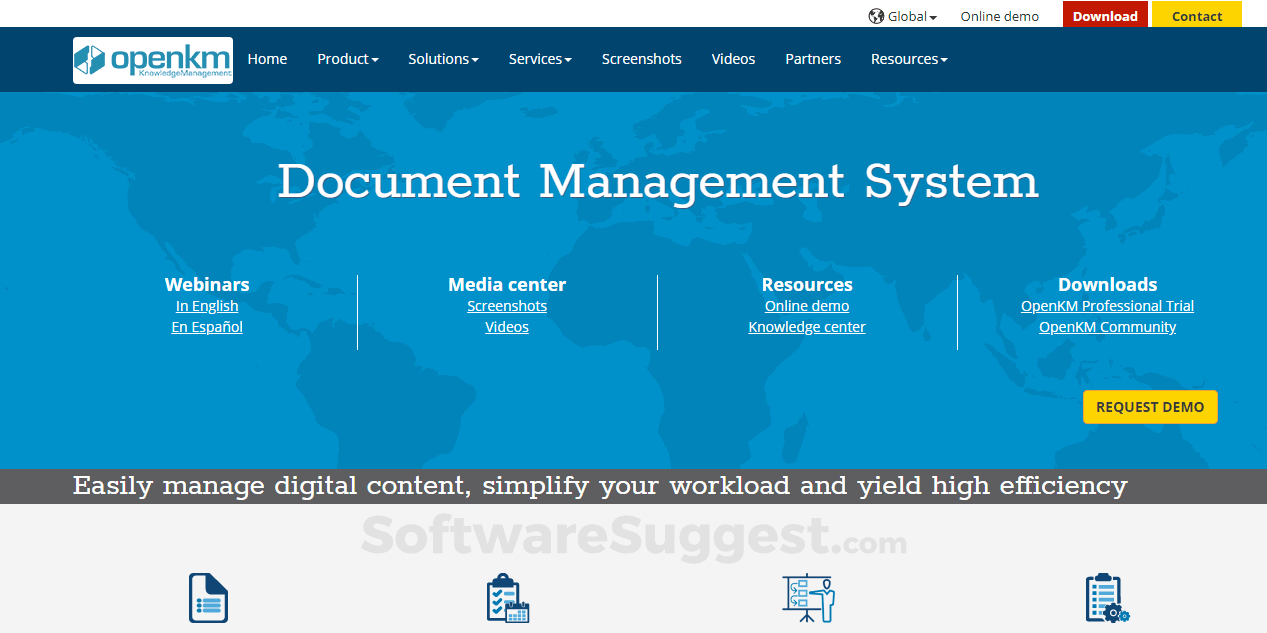Screen dimensions: 1267x633
Task: Click the document list icon
Action: tap(208, 598)
